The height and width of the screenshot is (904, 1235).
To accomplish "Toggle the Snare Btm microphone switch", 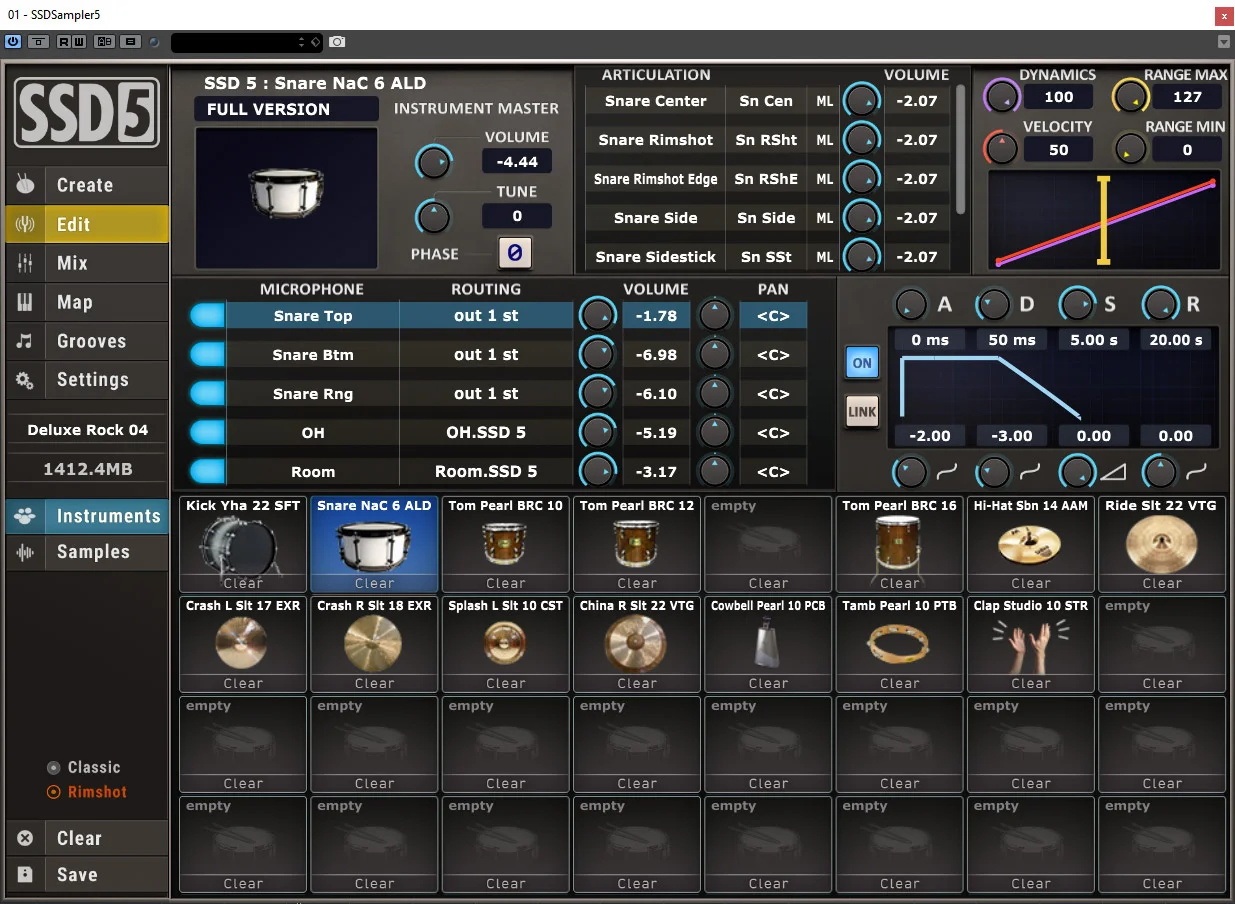I will click(207, 355).
